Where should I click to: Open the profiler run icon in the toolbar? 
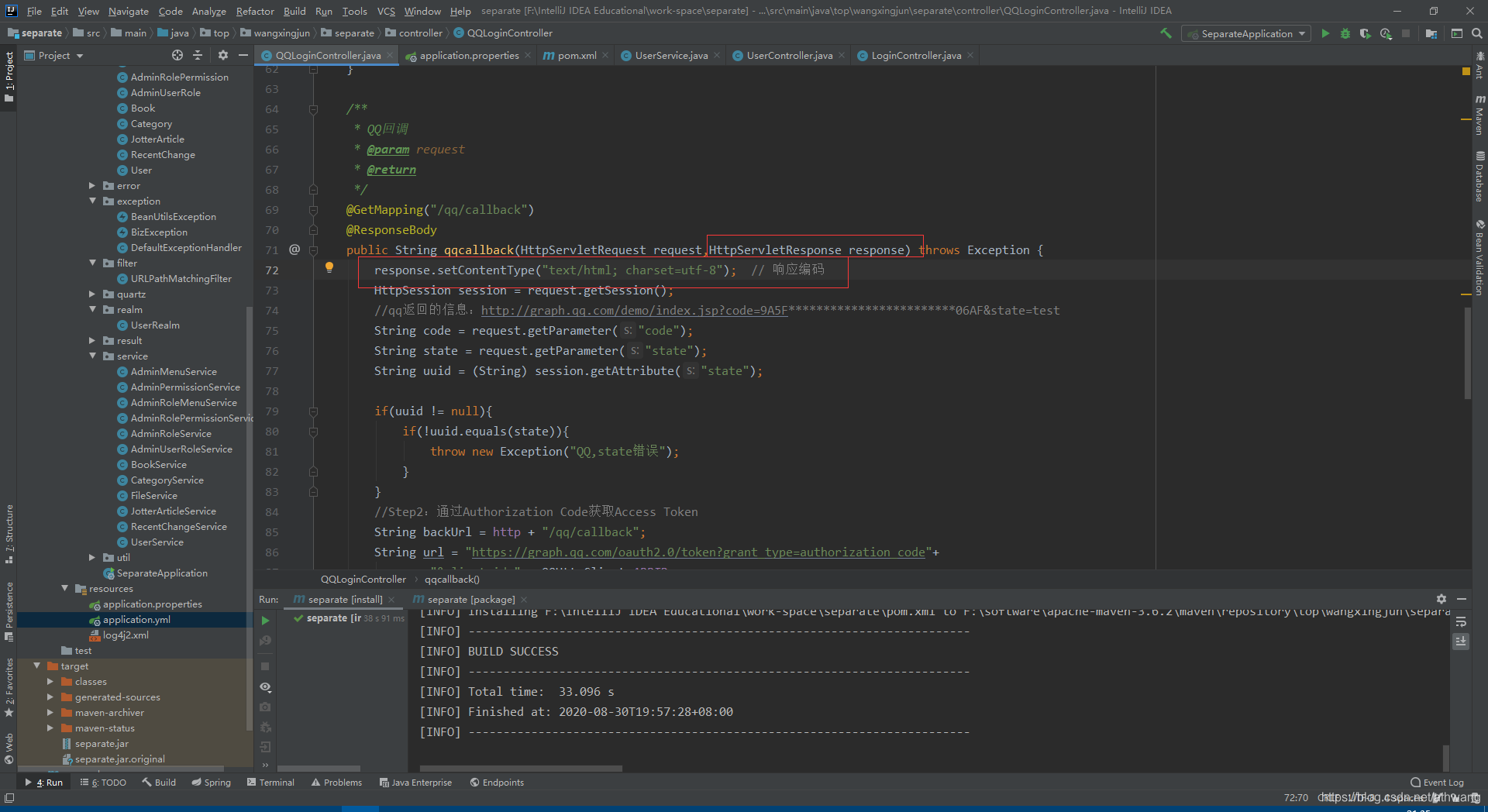(1386, 33)
